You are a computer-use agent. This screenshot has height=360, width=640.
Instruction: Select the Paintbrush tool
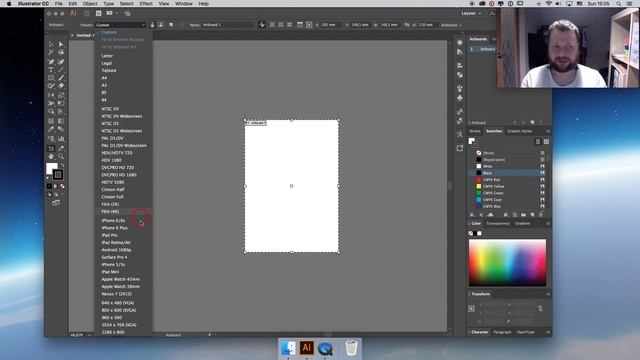pyautogui.click(x=61, y=78)
